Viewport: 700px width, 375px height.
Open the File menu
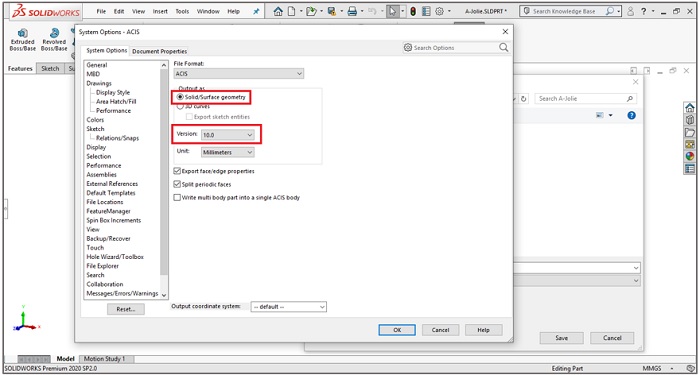(101, 12)
